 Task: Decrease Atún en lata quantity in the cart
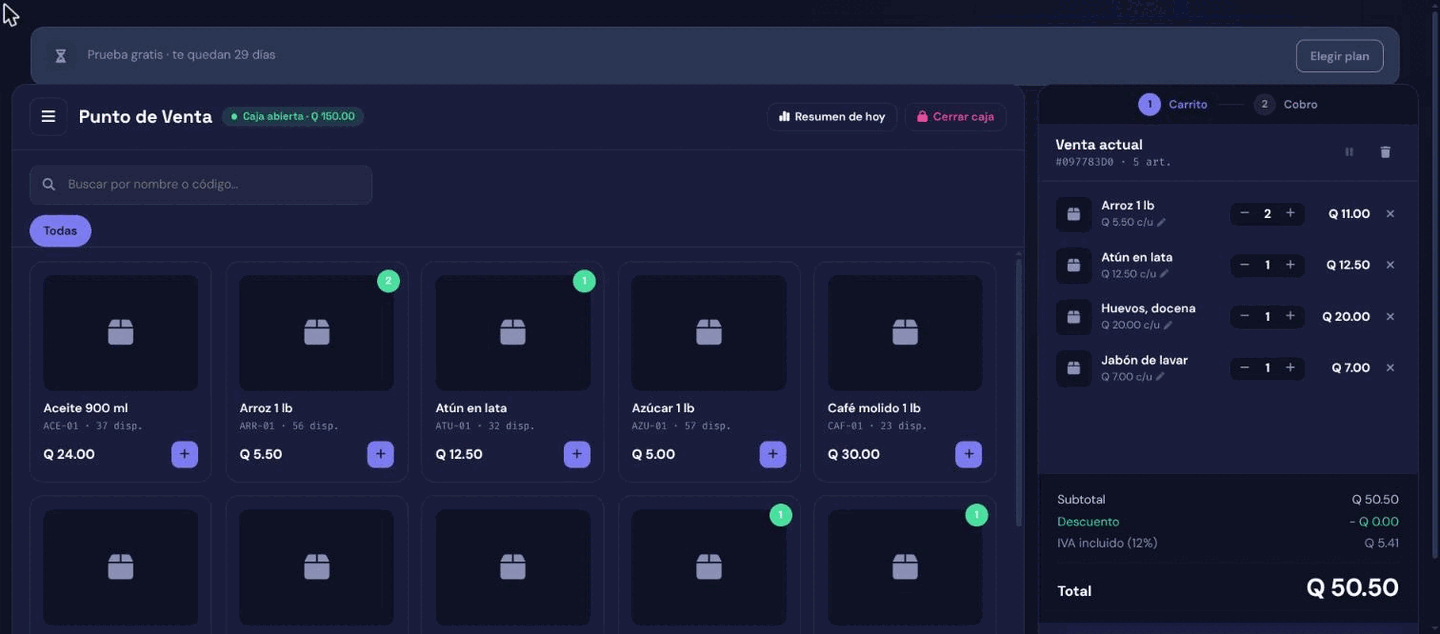pyautogui.click(x=1244, y=265)
